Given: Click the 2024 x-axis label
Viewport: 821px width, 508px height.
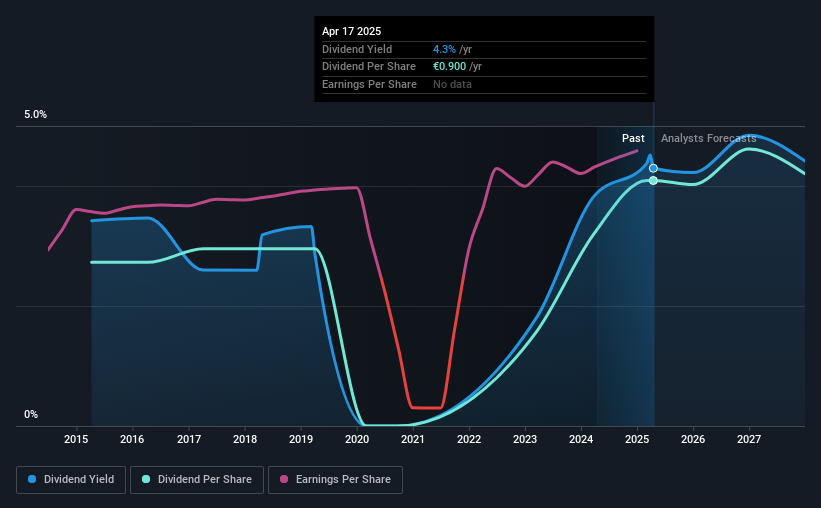Looking at the screenshot, I should tap(581, 439).
